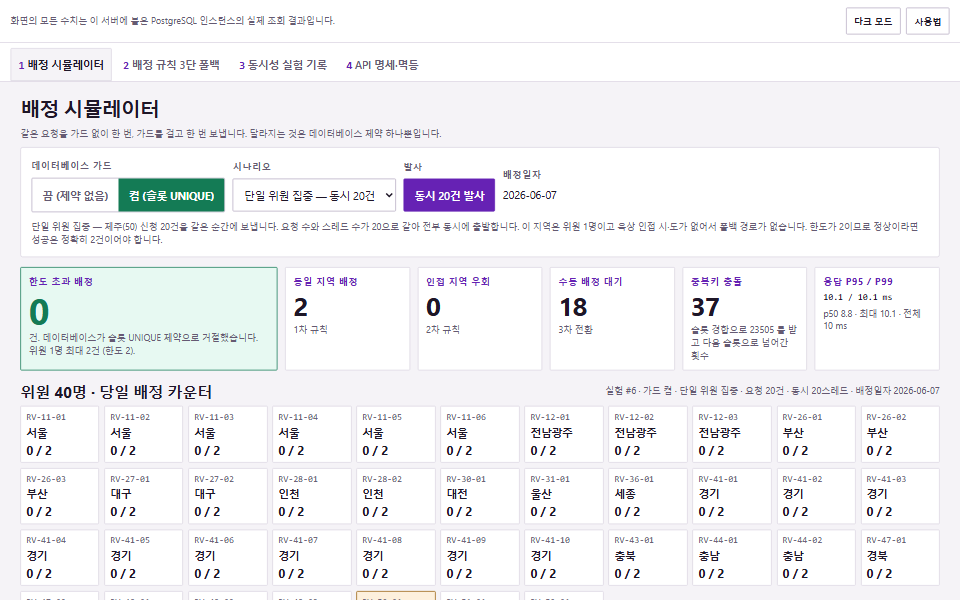Viewport: 960px width, 600px height.
Task: Select the 배정 시뮬레이터 tab
Action: point(61,65)
